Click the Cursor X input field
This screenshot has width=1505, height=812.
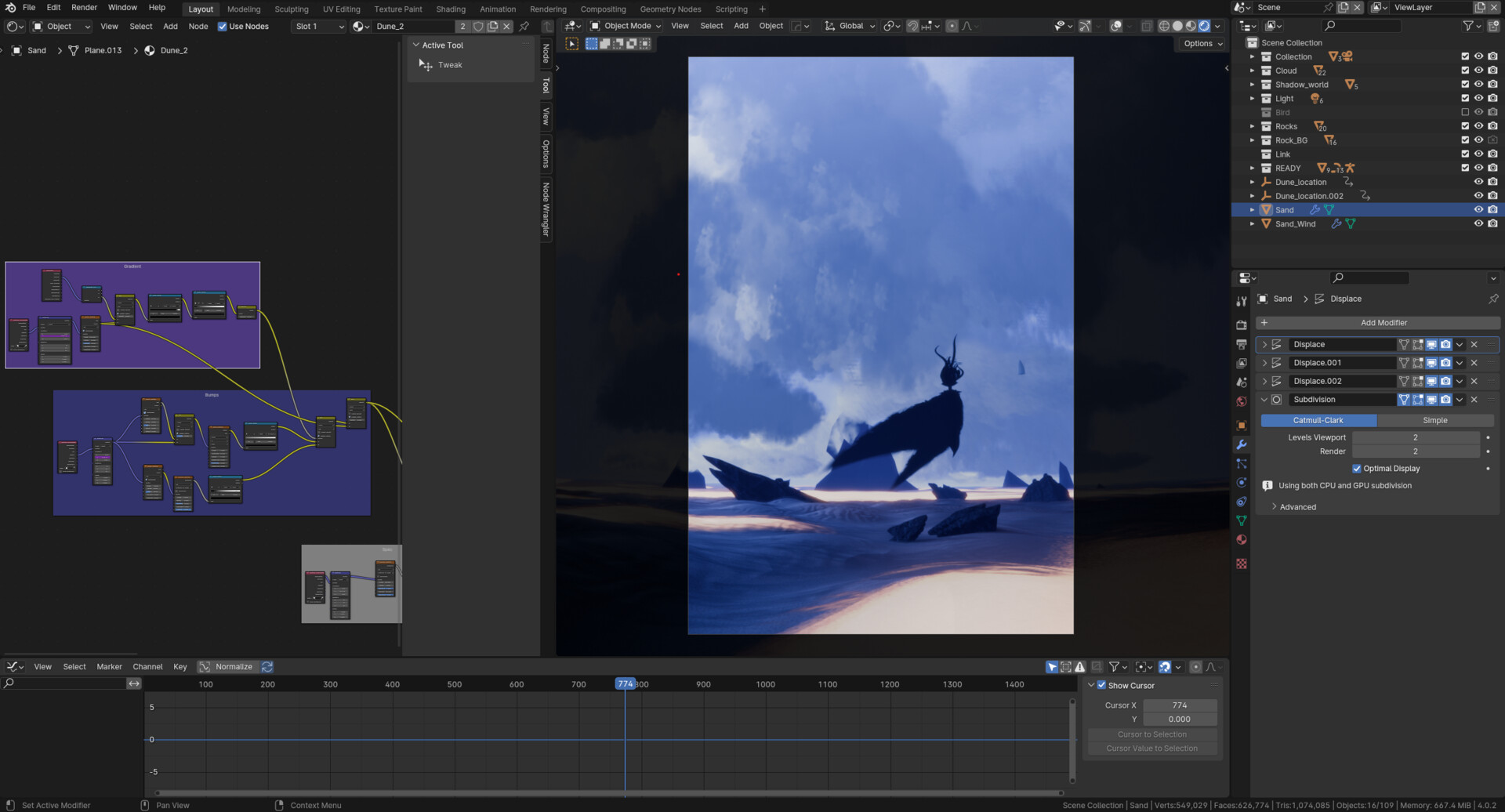coord(1180,705)
